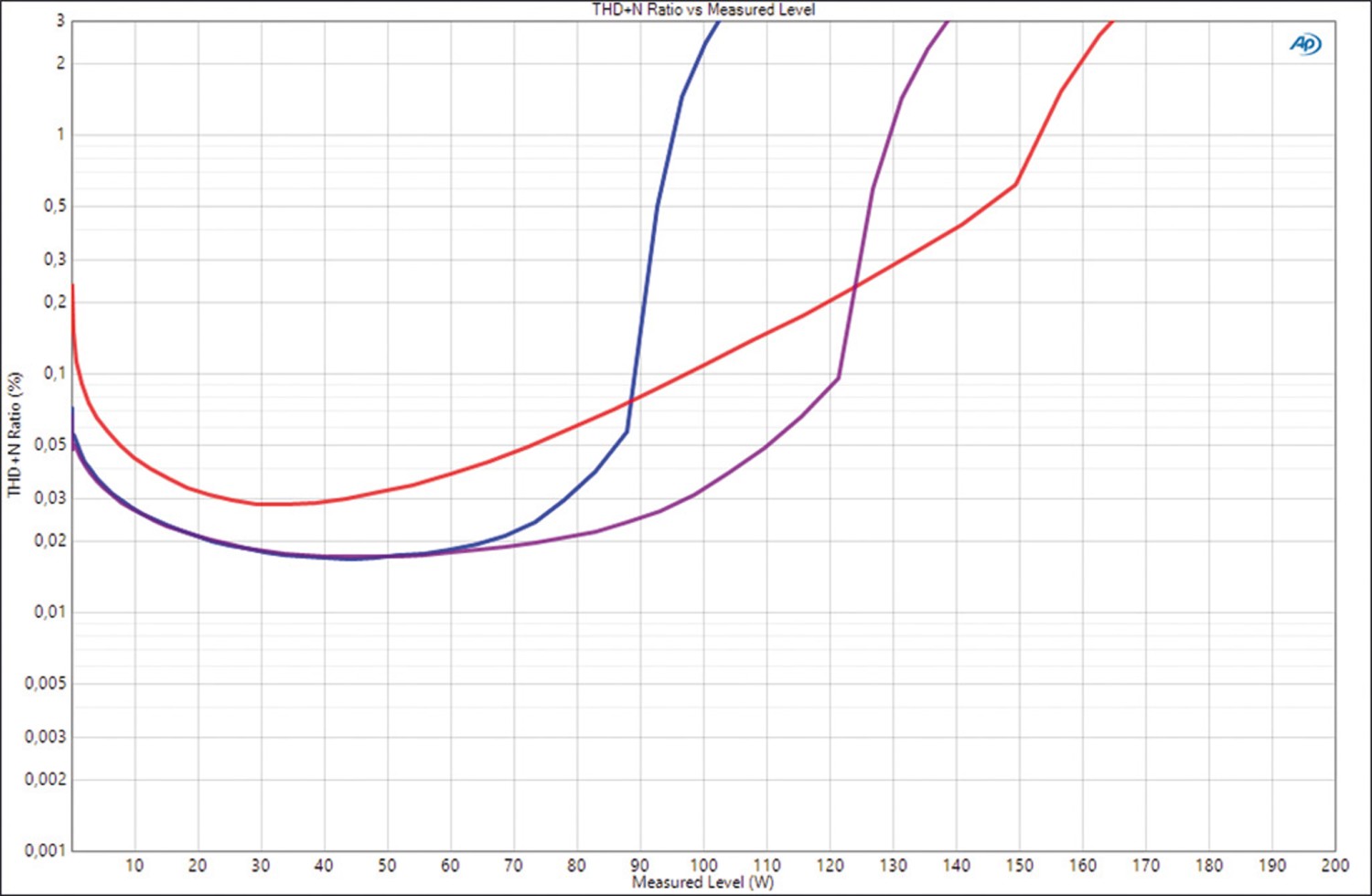Click the 'THD+N Ratio vs Measured Level' chart title
Screen dimensions: 1372x896
tap(702, 9)
